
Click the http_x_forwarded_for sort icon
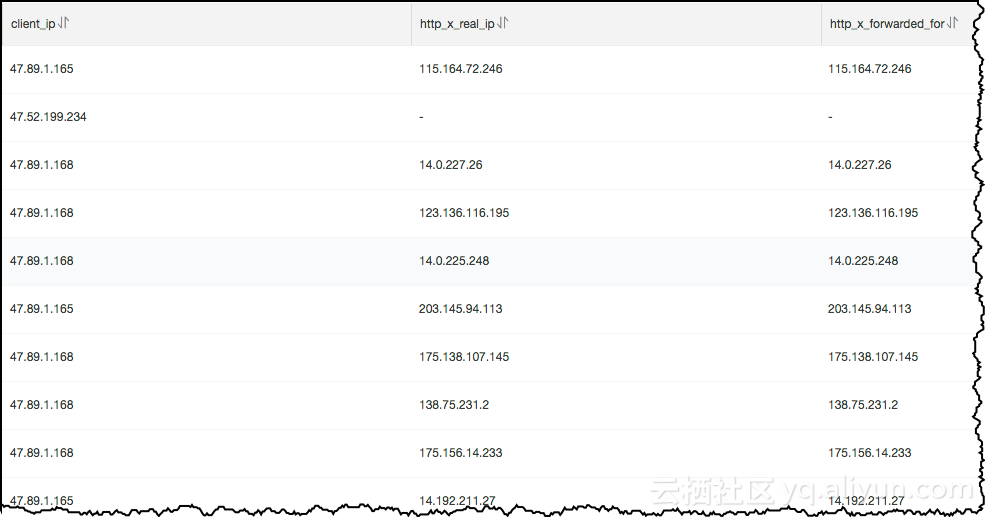pyautogui.click(x=953, y=23)
